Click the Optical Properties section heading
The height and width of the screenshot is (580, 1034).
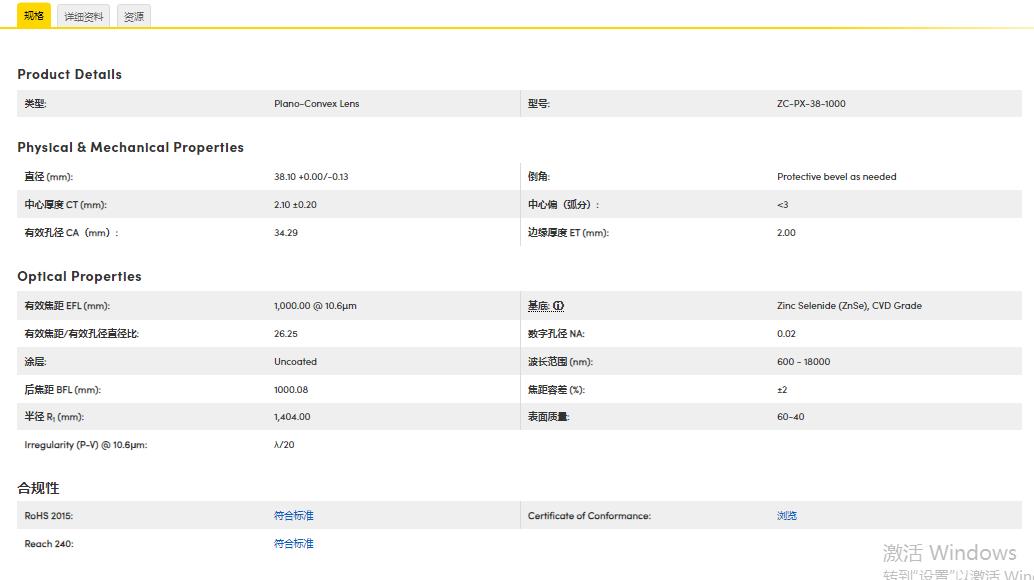click(79, 276)
